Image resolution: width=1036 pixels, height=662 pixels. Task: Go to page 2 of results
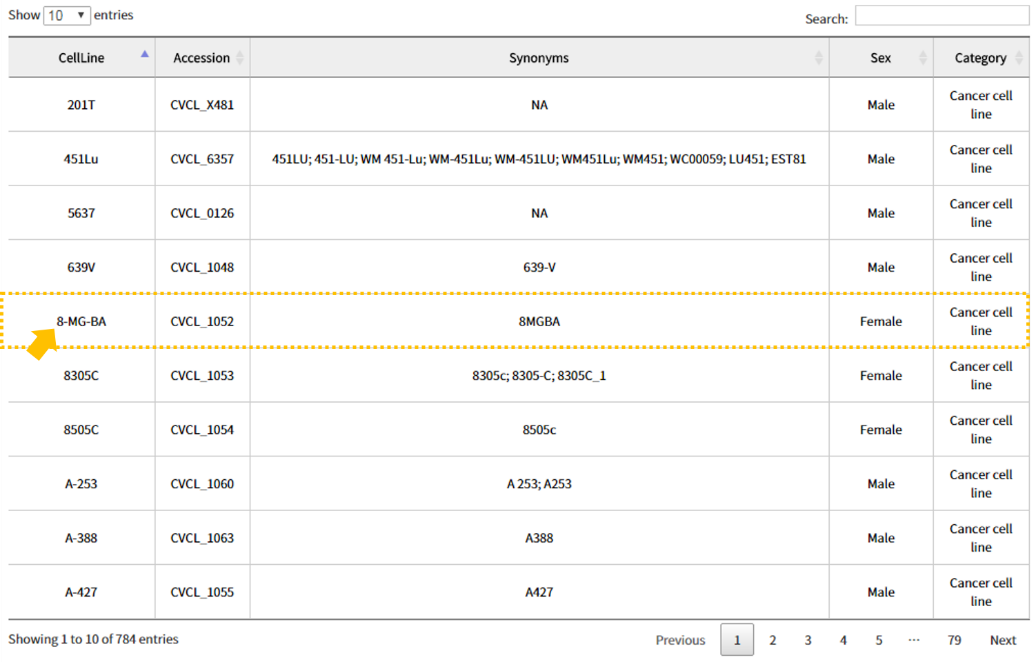click(x=772, y=640)
